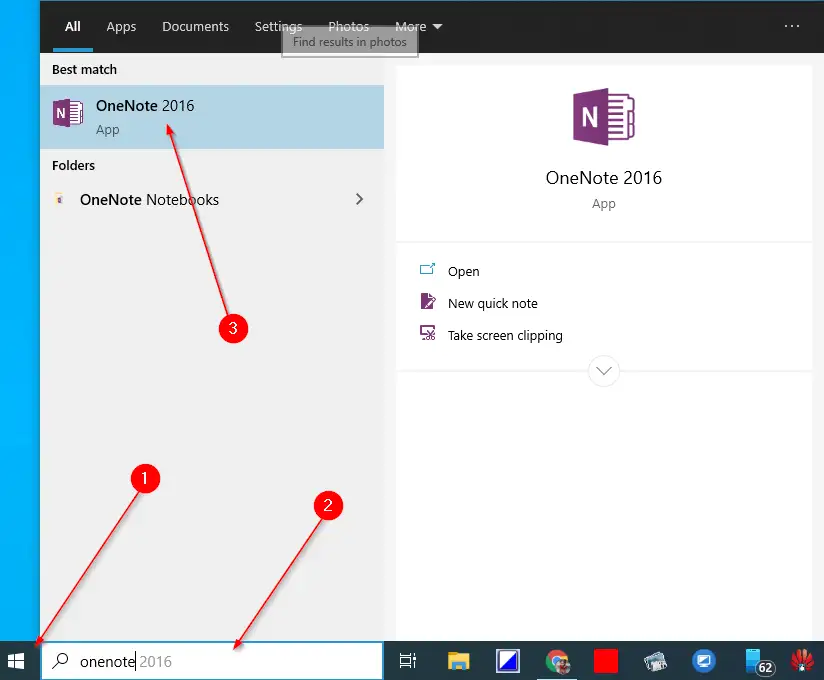Screen dimensions: 824x680
Task: Open the blue circular monitor app on taskbar
Action: pyautogui.click(x=704, y=661)
